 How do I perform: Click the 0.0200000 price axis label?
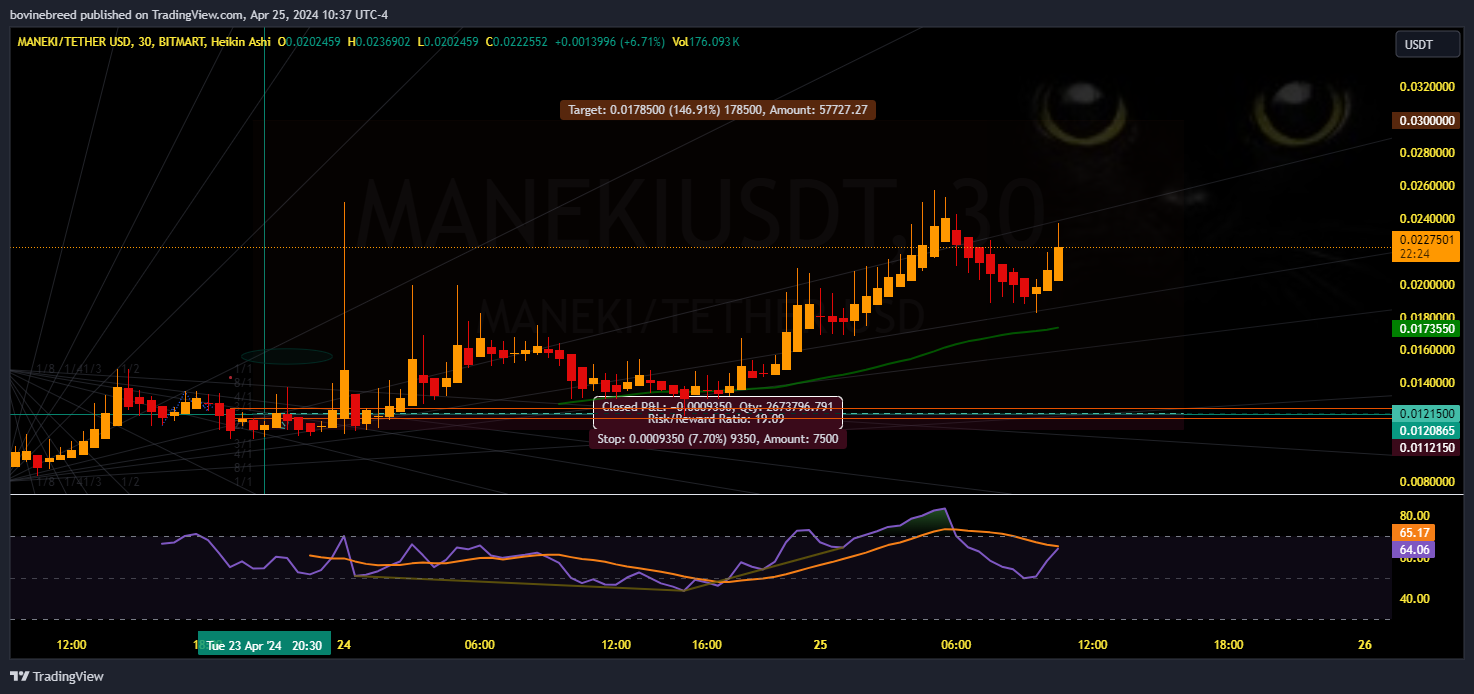click(x=1426, y=285)
